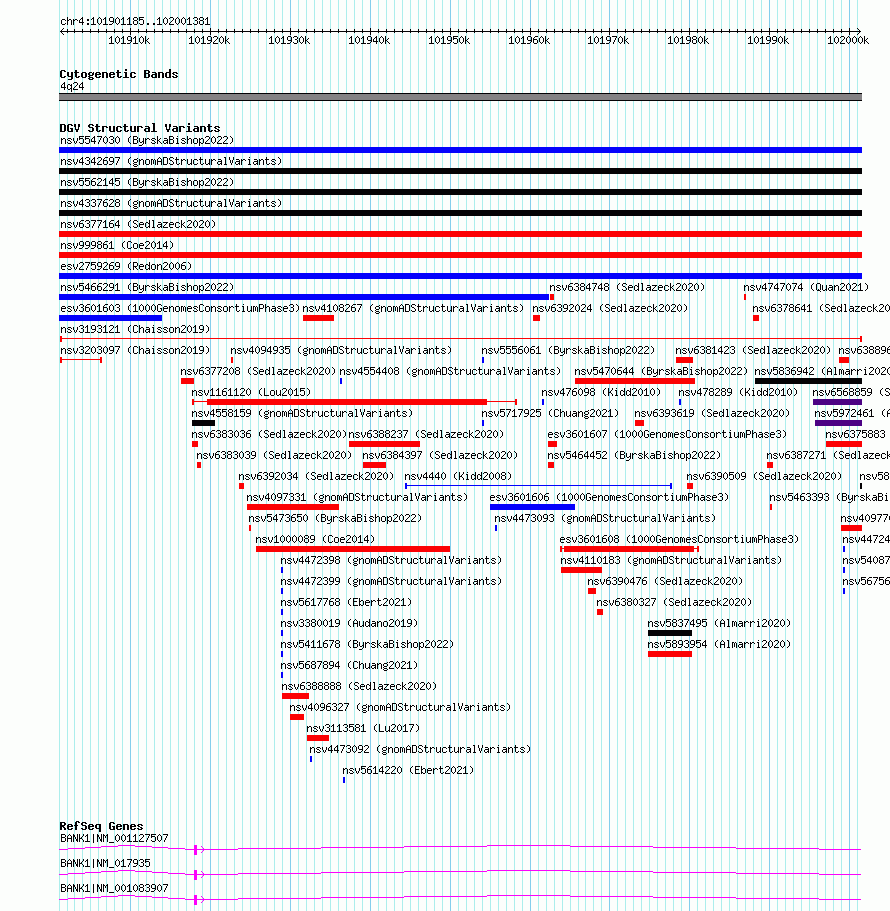
Task: Click the black bar for nsv5836942
Action: point(808,381)
